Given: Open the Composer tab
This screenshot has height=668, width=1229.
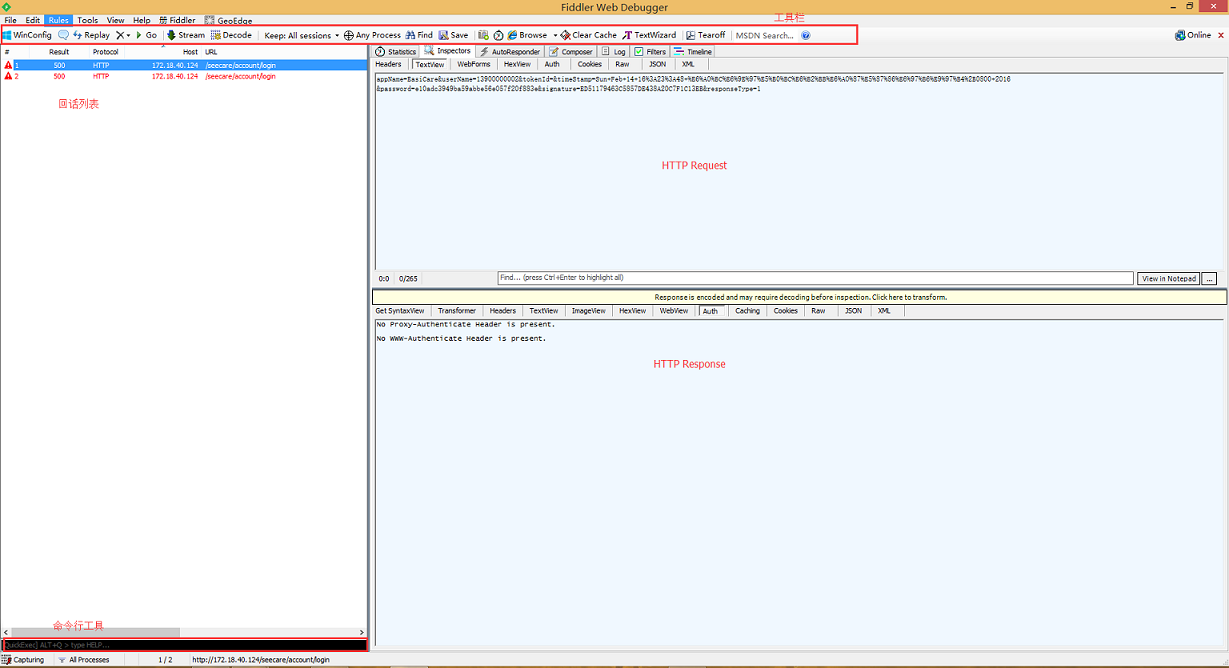Looking at the screenshot, I should [571, 51].
